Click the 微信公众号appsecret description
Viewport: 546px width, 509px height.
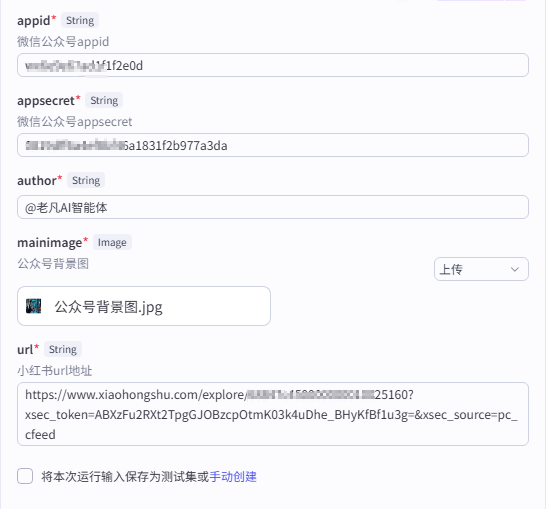click(75, 122)
